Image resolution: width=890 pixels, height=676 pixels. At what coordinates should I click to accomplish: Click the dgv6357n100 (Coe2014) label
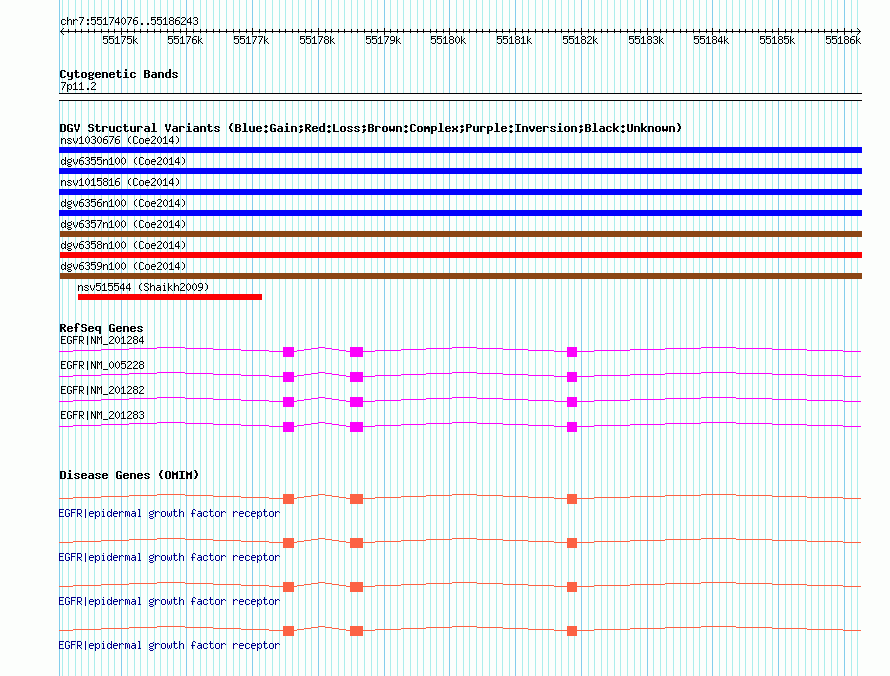pyautogui.click(x=123, y=224)
